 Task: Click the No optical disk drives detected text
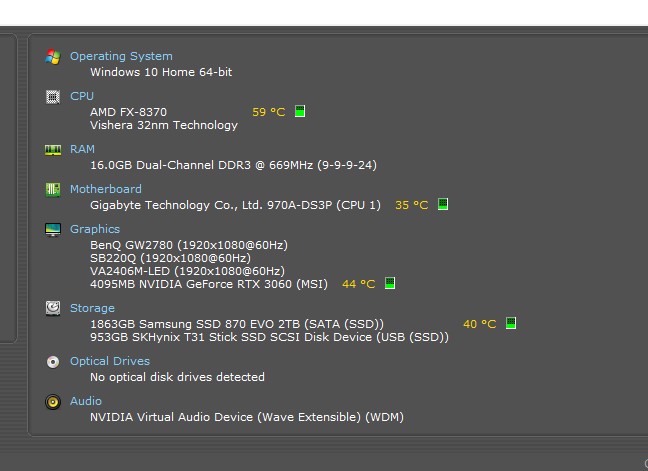tap(177, 377)
